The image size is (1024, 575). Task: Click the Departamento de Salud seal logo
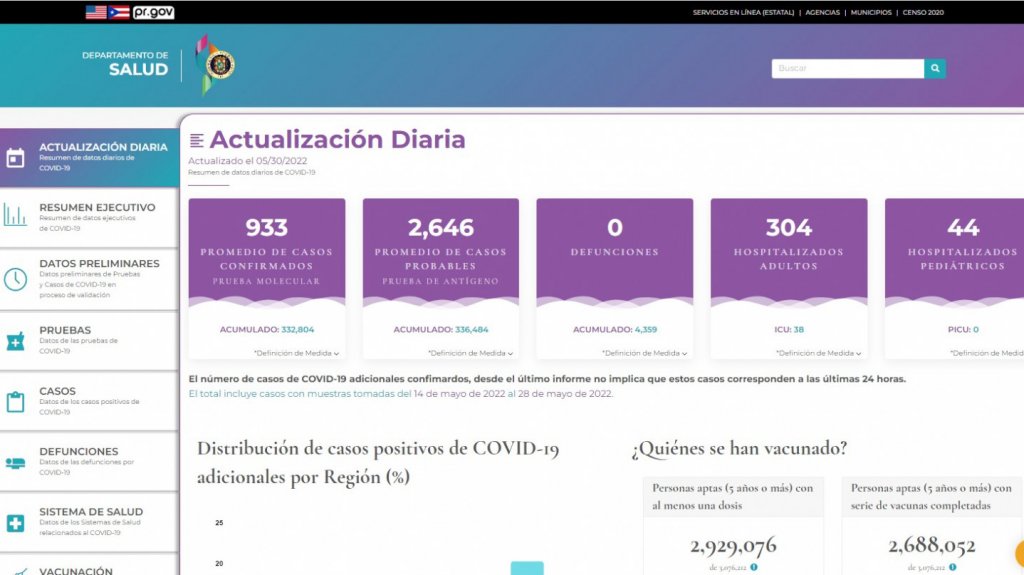[219, 65]
